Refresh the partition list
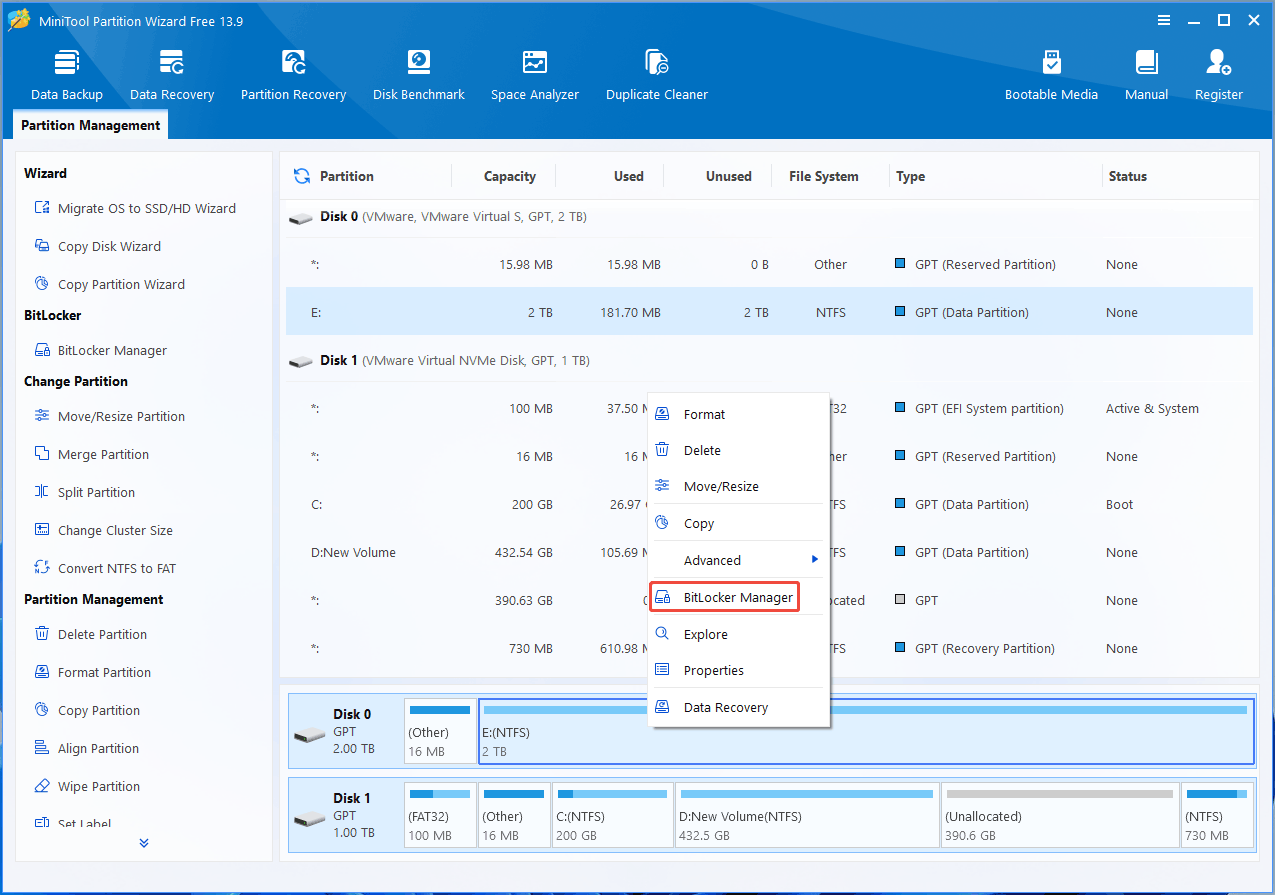This screenshot has width=1275, height=895. point(301,176)
